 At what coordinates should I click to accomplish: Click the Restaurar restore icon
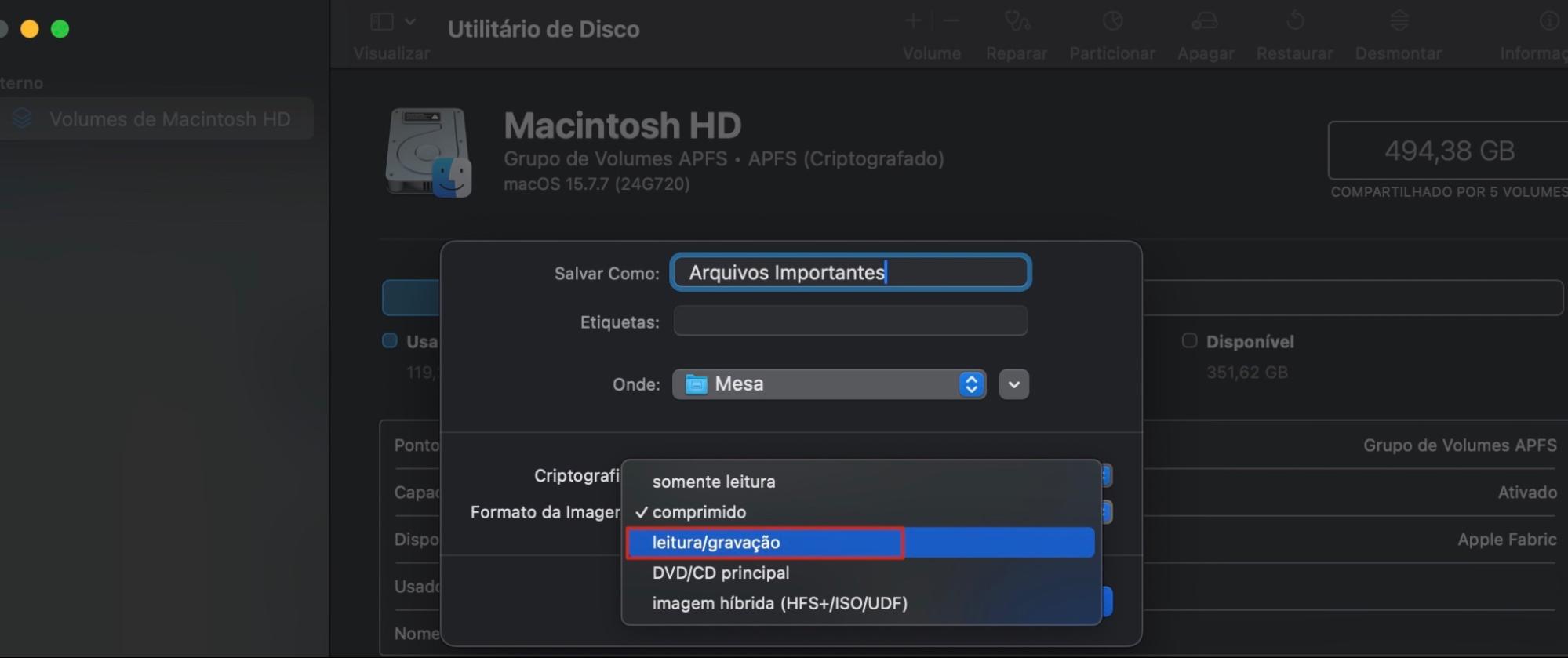pos(1295,21)
